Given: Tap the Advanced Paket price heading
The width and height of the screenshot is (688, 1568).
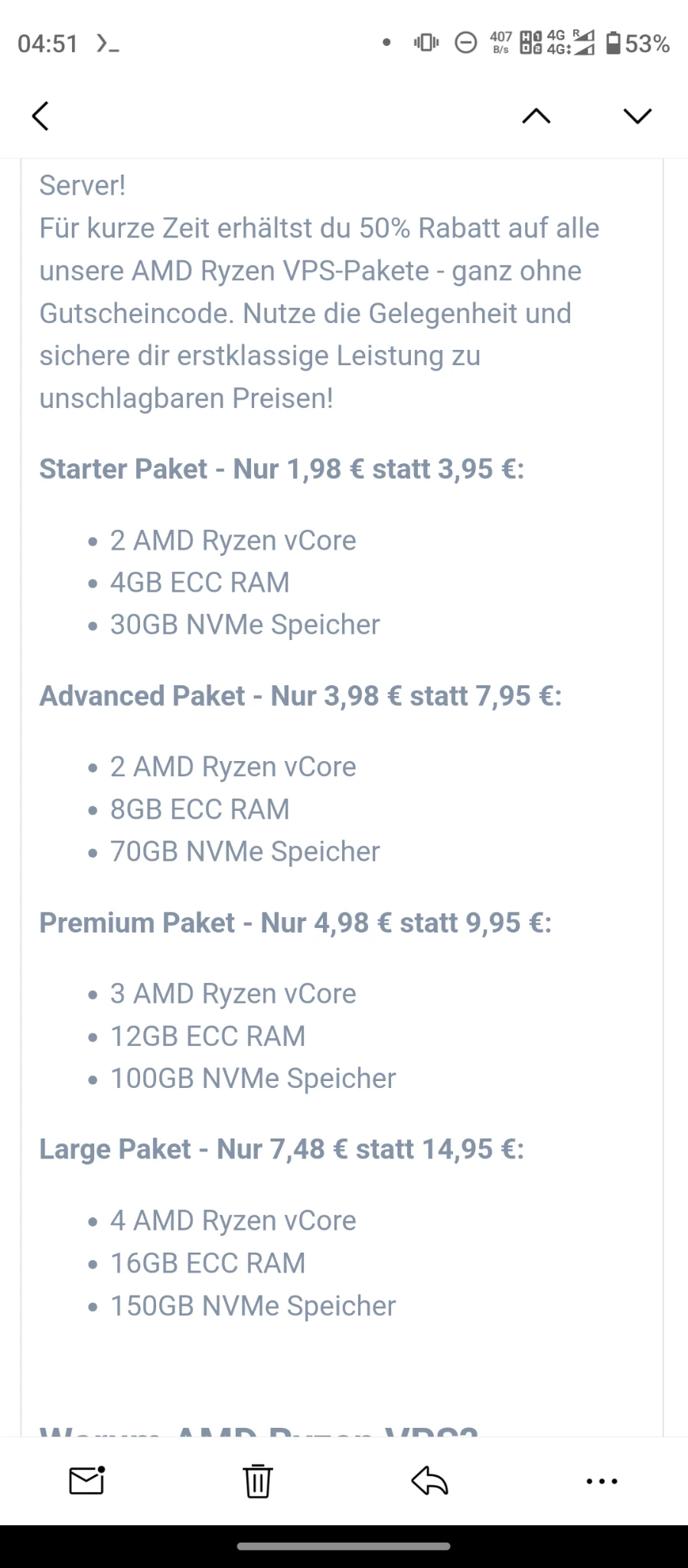Looking at the screenshot, I should pos(301,695).
